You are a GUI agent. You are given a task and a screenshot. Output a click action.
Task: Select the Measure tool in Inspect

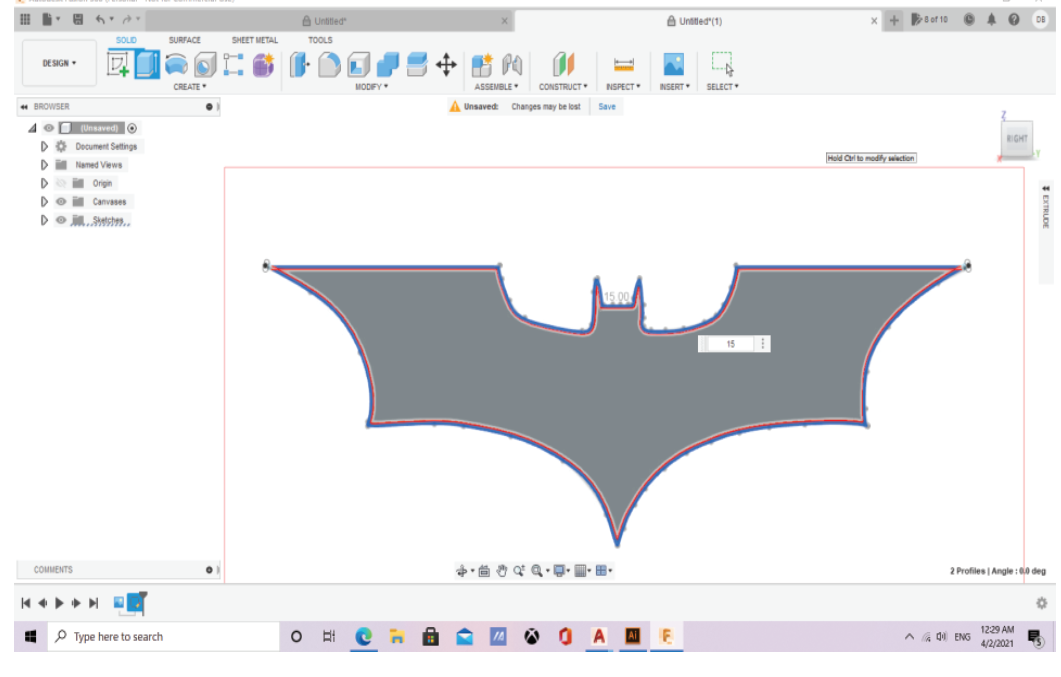click(x=624, y=65)
